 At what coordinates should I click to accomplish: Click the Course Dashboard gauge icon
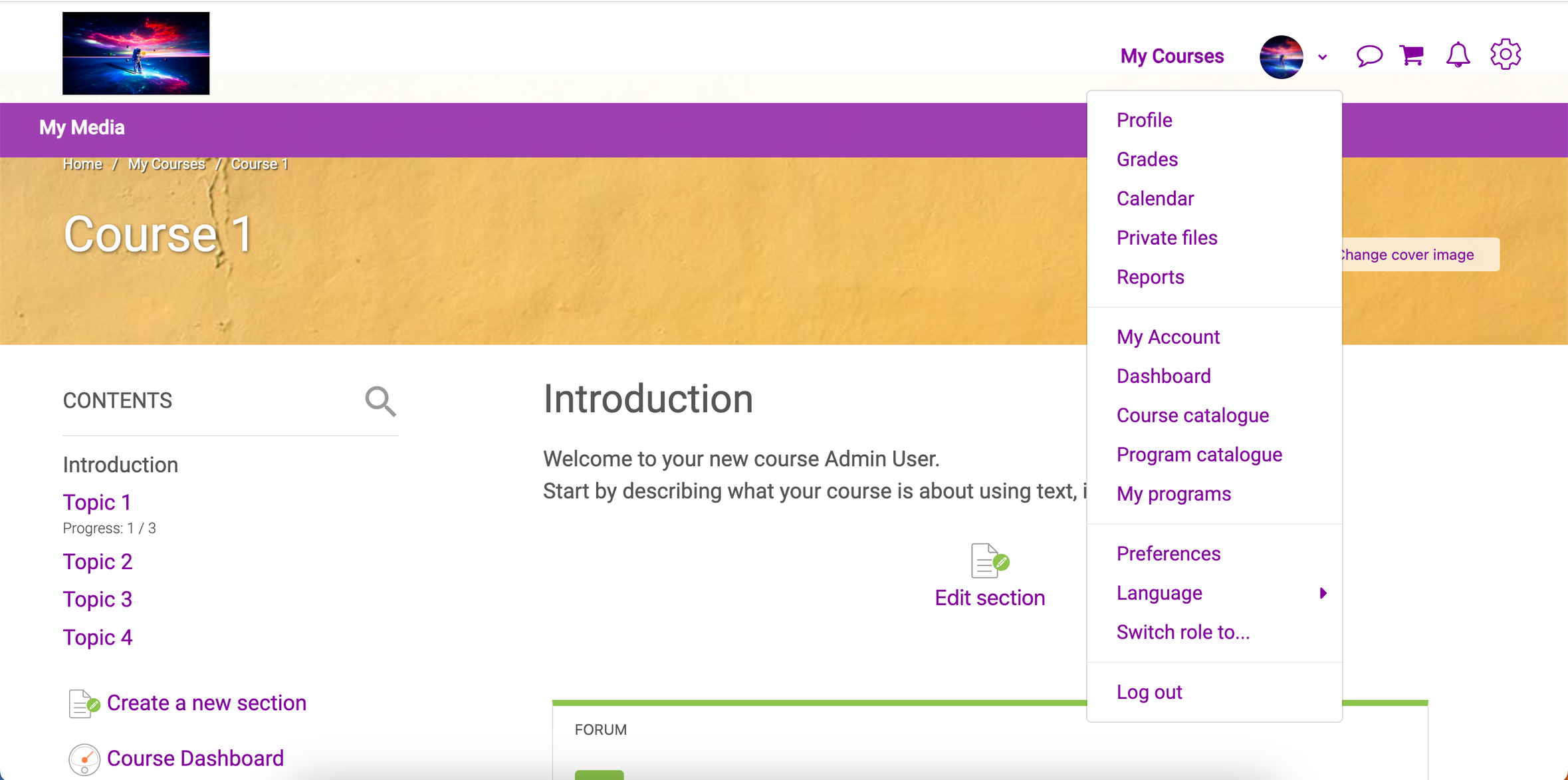[x=84, y=759]
